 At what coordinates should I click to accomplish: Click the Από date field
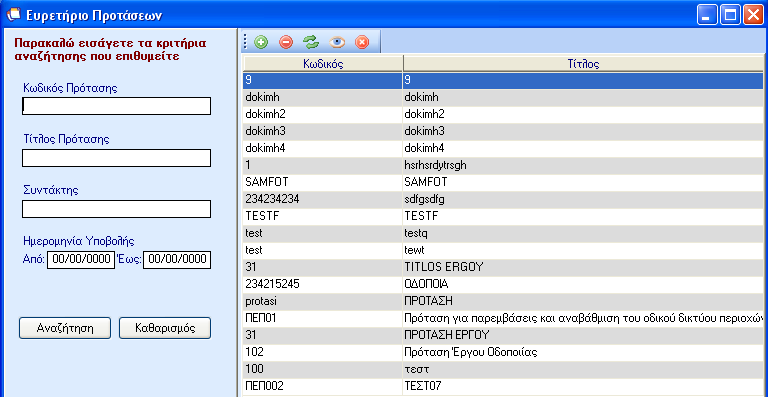(x=80, y=260)
